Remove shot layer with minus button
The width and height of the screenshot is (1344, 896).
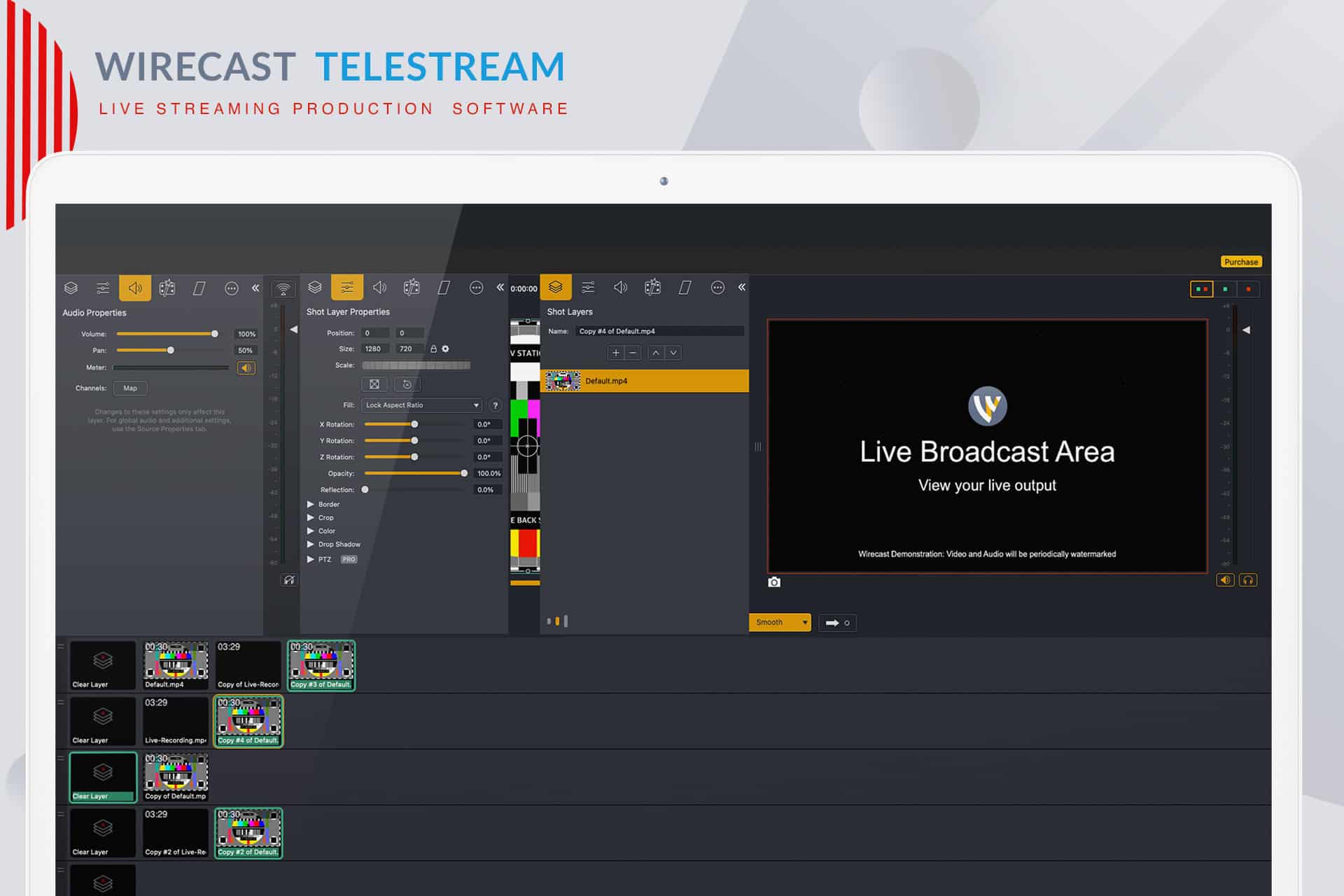(x=633, y=353)
